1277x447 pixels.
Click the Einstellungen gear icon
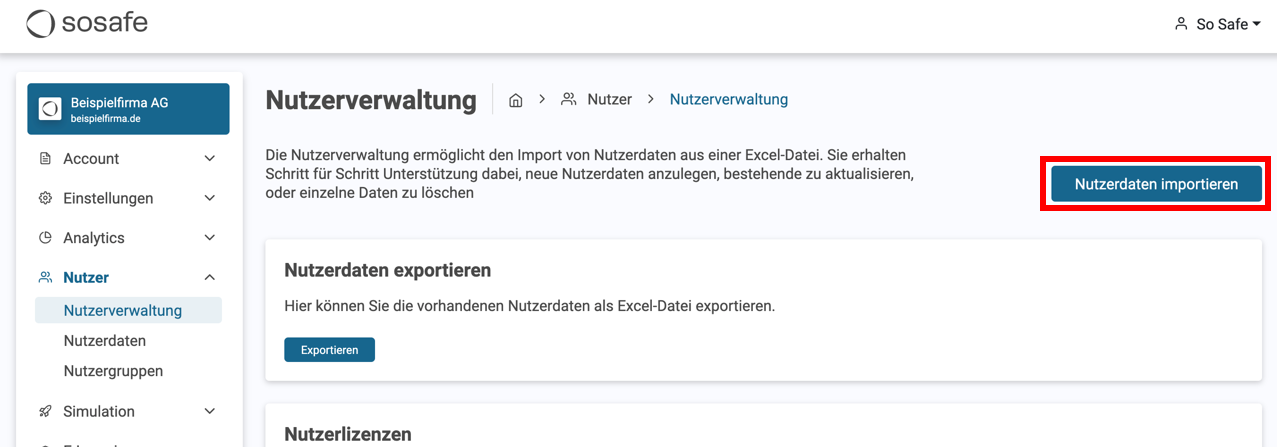(45, 198)
